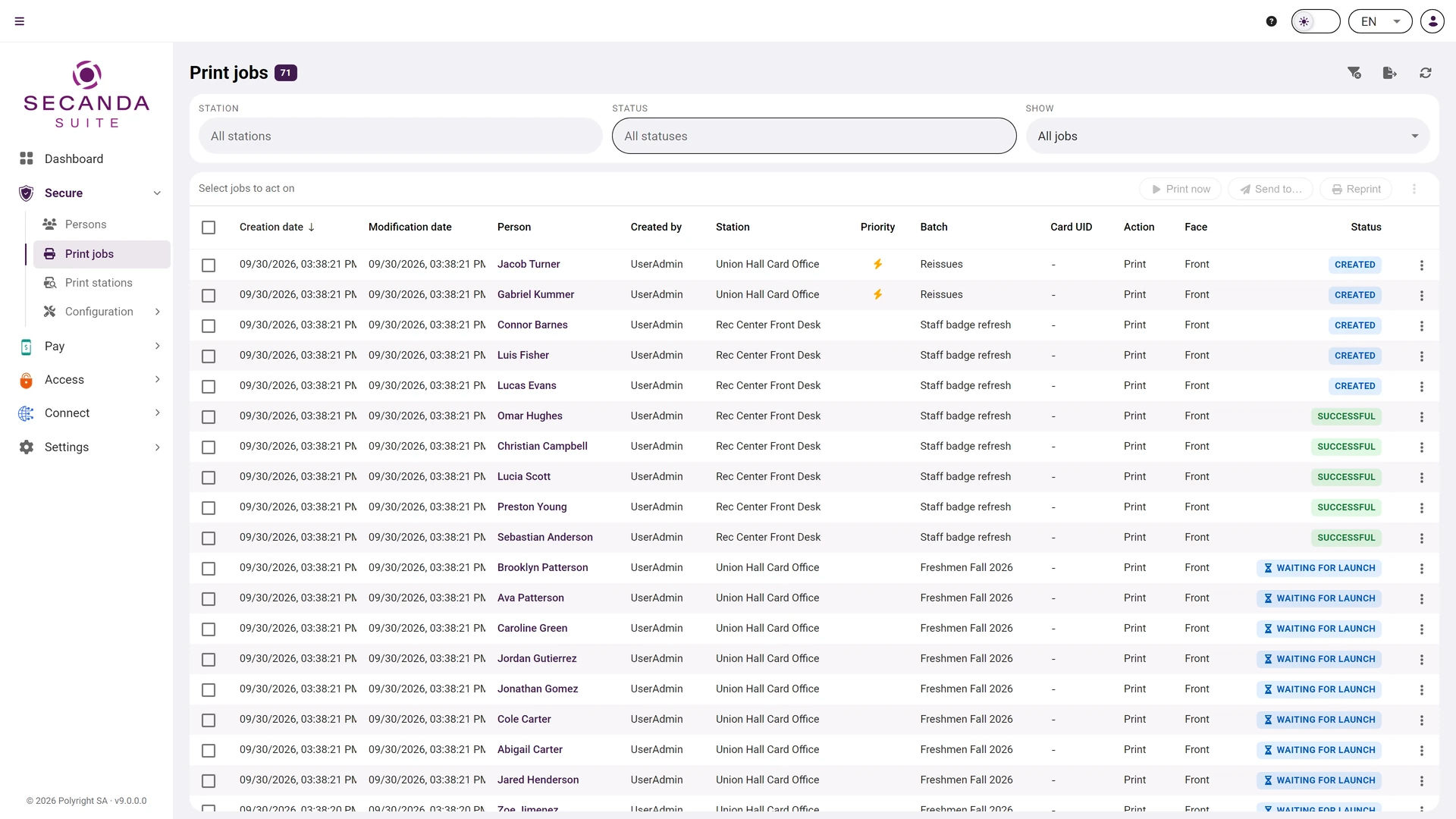This screenshot has width=1456, height=819.
Task: Click the Reprint button
Action: (x=1356, y=189)
